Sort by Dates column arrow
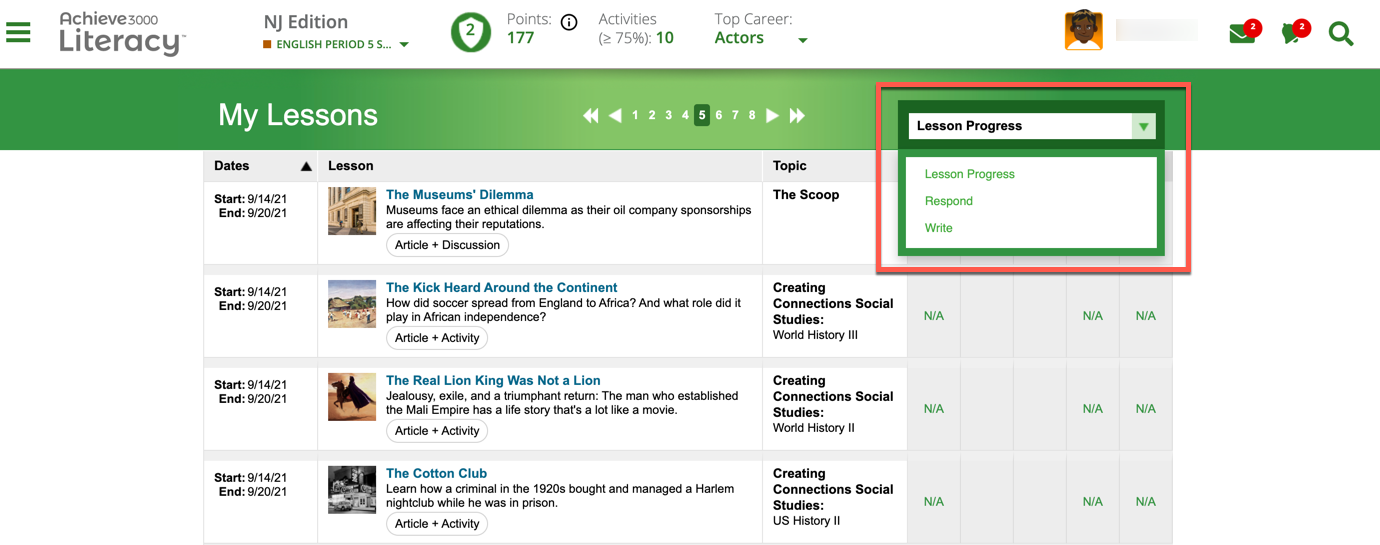Image resolution: width=1380 pixels, height=545 pixels. (306, 166)
